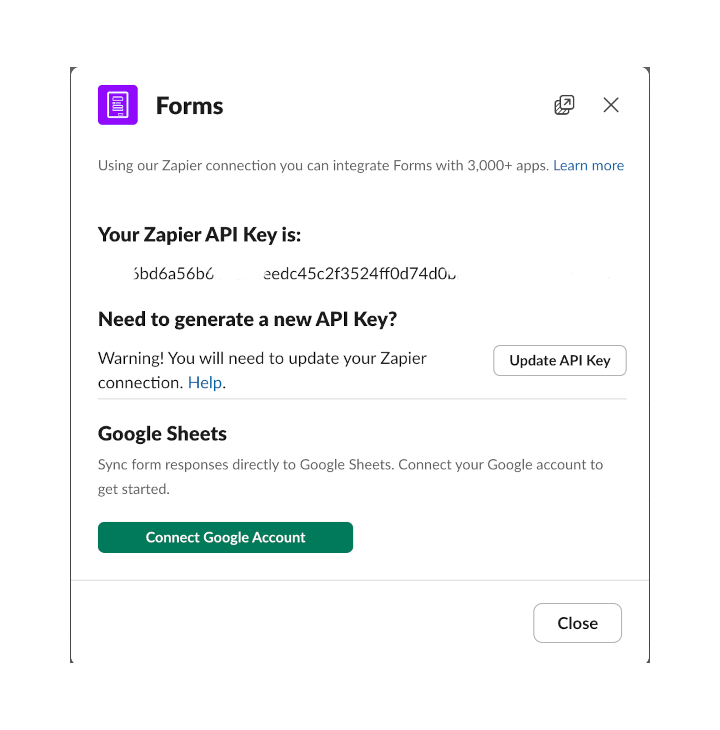Open the Forms dialog in new window
Screen dimensions: 720x730
point(564,105)
